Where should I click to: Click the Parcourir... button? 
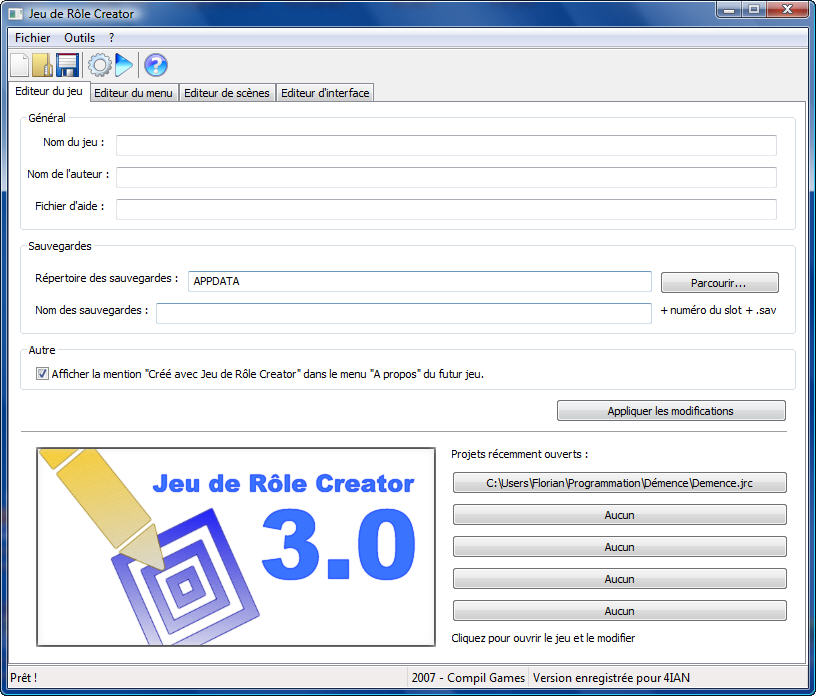click(x=720, y=283)
